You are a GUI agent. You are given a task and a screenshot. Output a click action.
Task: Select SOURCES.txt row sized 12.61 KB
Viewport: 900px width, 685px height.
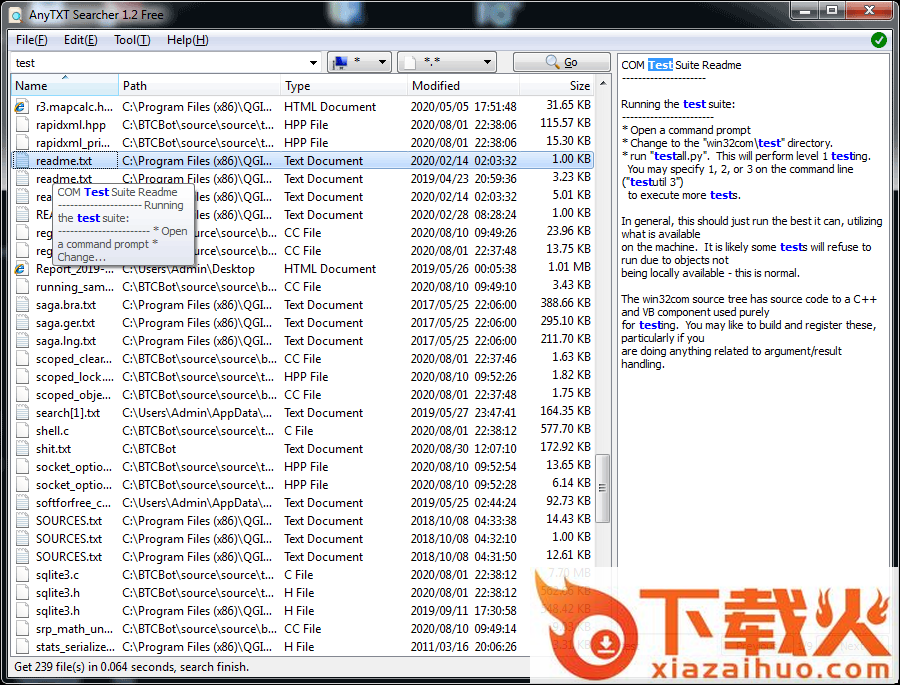pos(302,557)
